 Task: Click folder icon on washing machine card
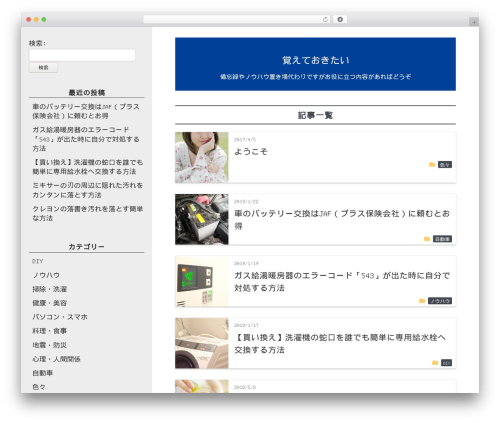[435, 363]
